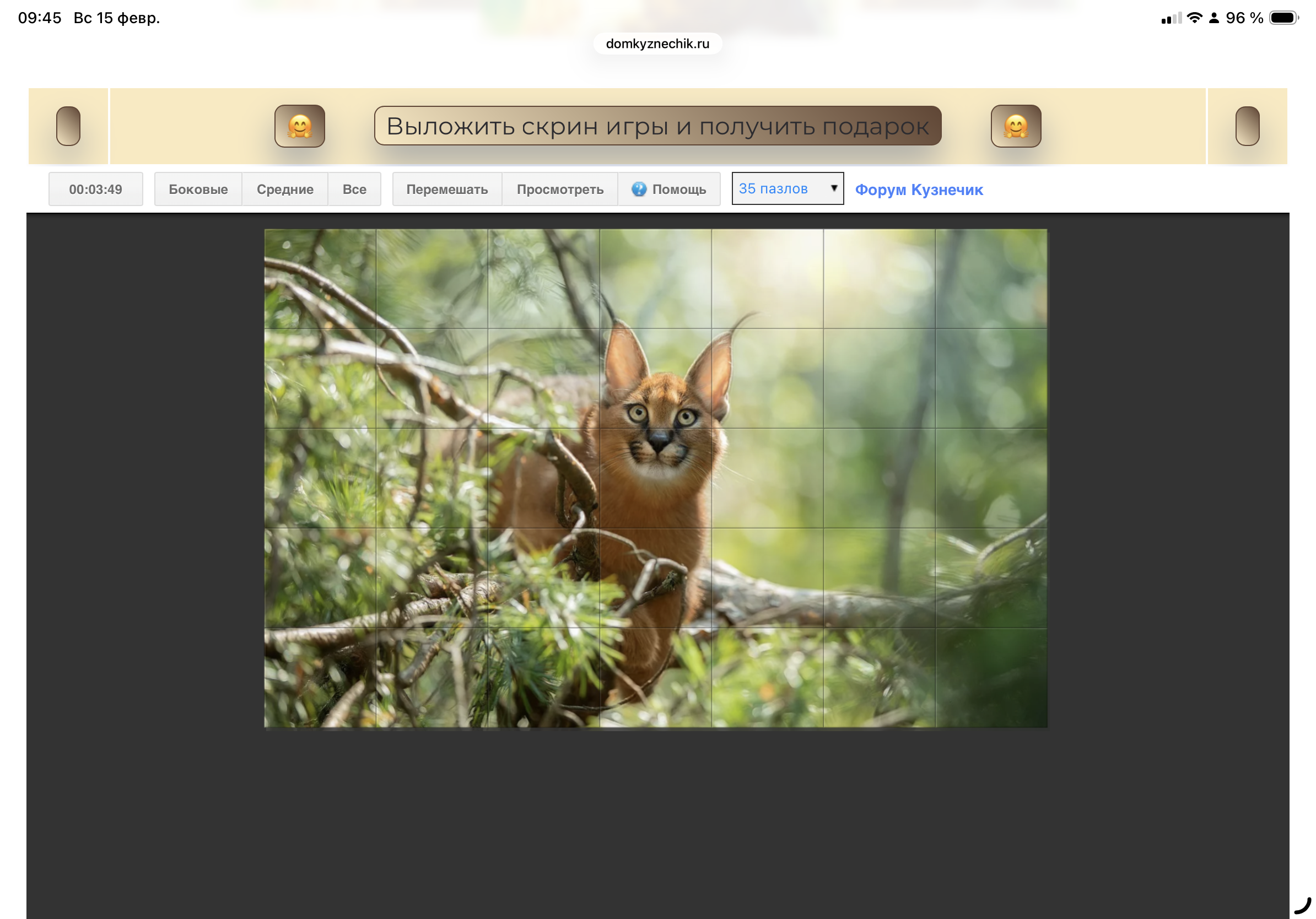The width and height of the screenshot is (1316, 919).
Task: Show only Боковые edge pieces
Action: tap(198, 189)
